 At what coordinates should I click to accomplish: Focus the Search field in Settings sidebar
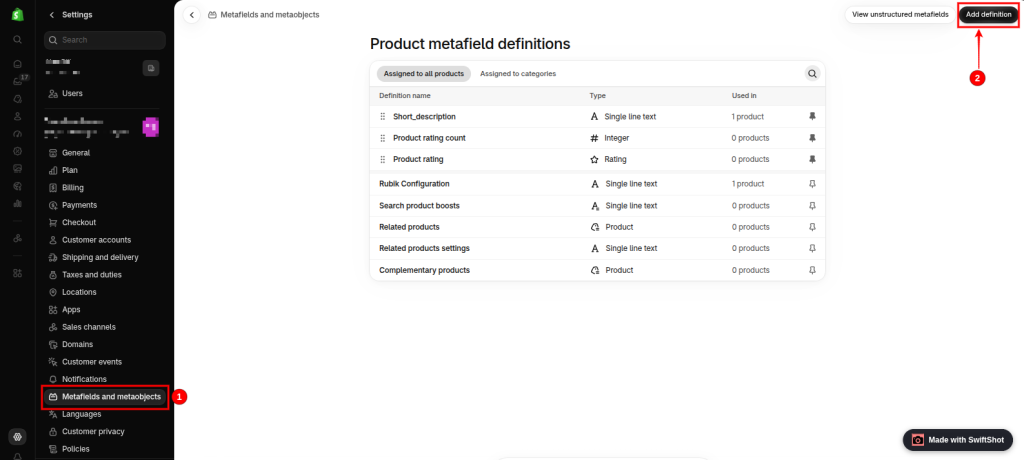[104, 40]
